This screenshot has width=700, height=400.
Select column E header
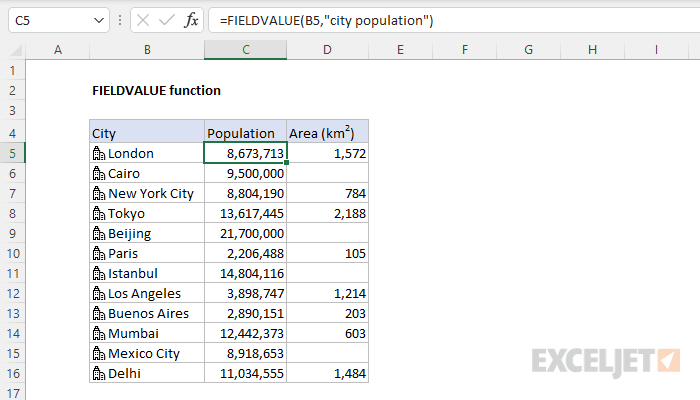coord(400,50)
